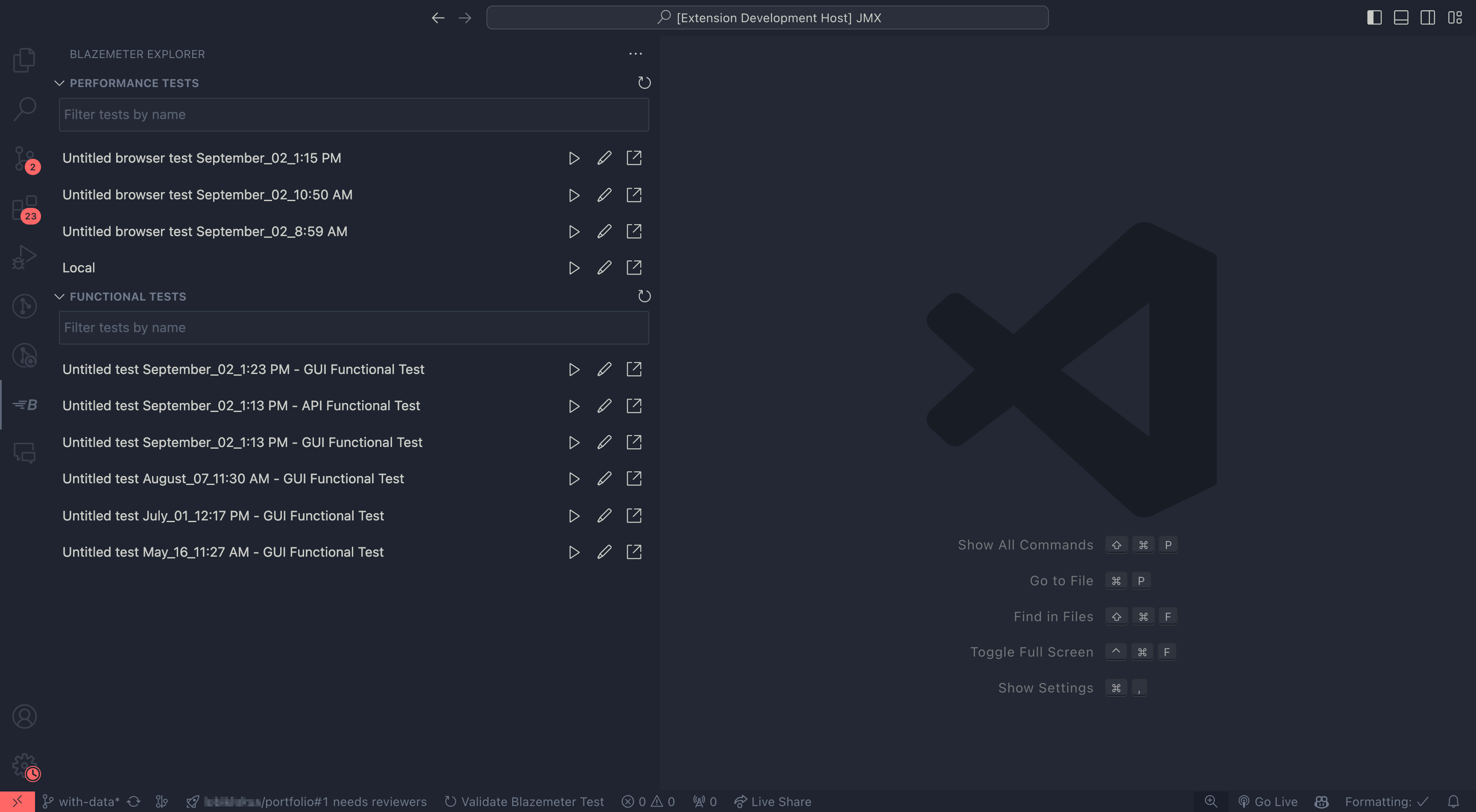
Task: Select Untitled browser test September_02_8:59 AM
Action: tap(205, 231)
